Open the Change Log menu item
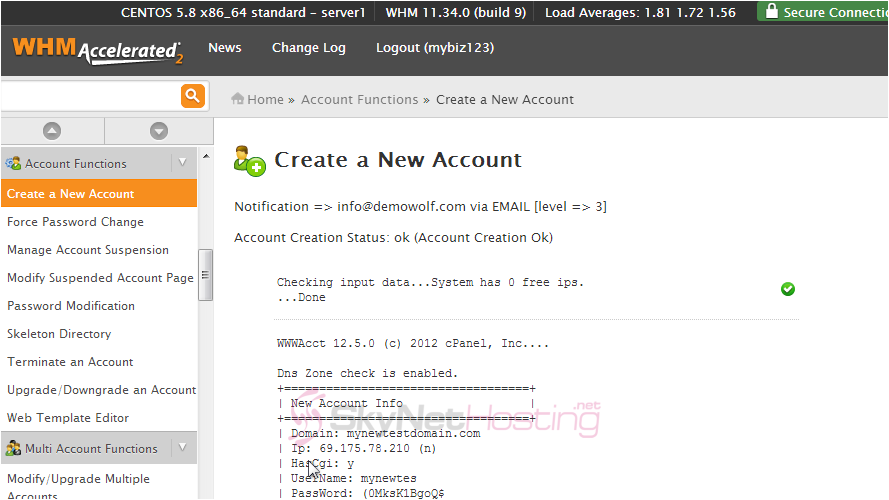 coord(308,48)
